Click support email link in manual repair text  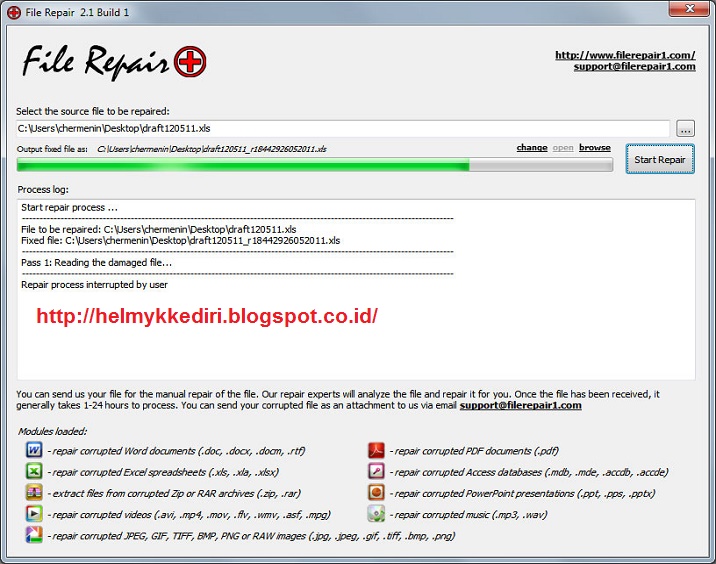coord(521,406)
